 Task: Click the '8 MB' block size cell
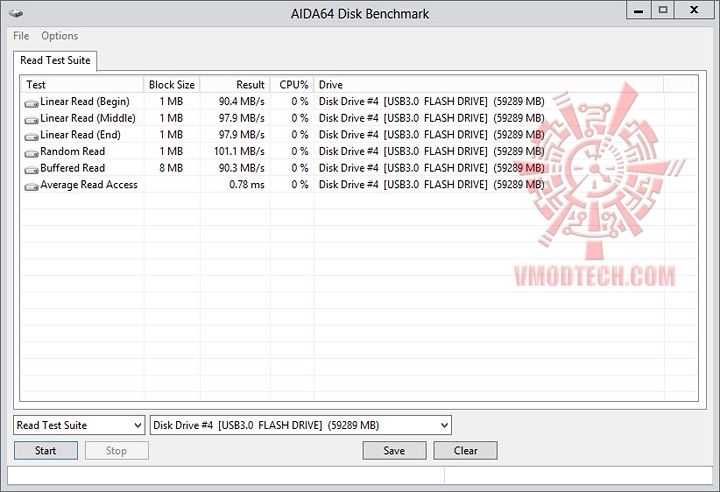click(171, 168)
